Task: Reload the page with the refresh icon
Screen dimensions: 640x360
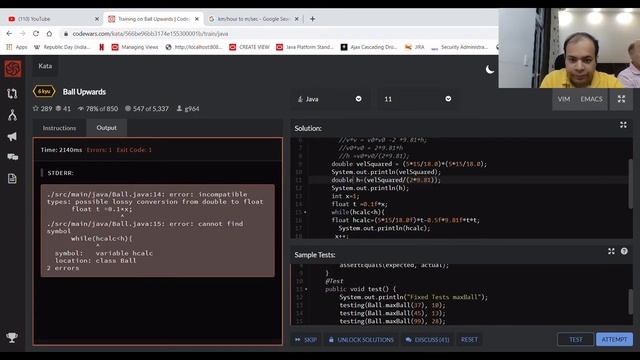Action: click(x=36, y=33)
